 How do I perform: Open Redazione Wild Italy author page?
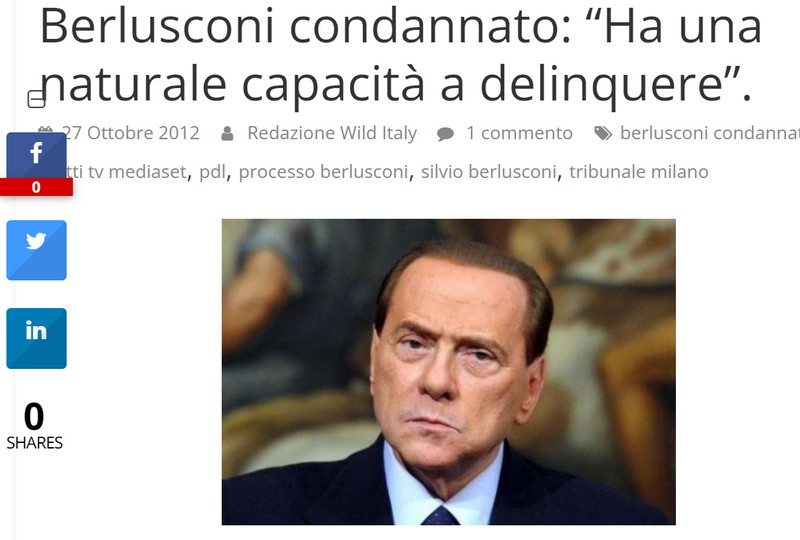click(332, 133)
